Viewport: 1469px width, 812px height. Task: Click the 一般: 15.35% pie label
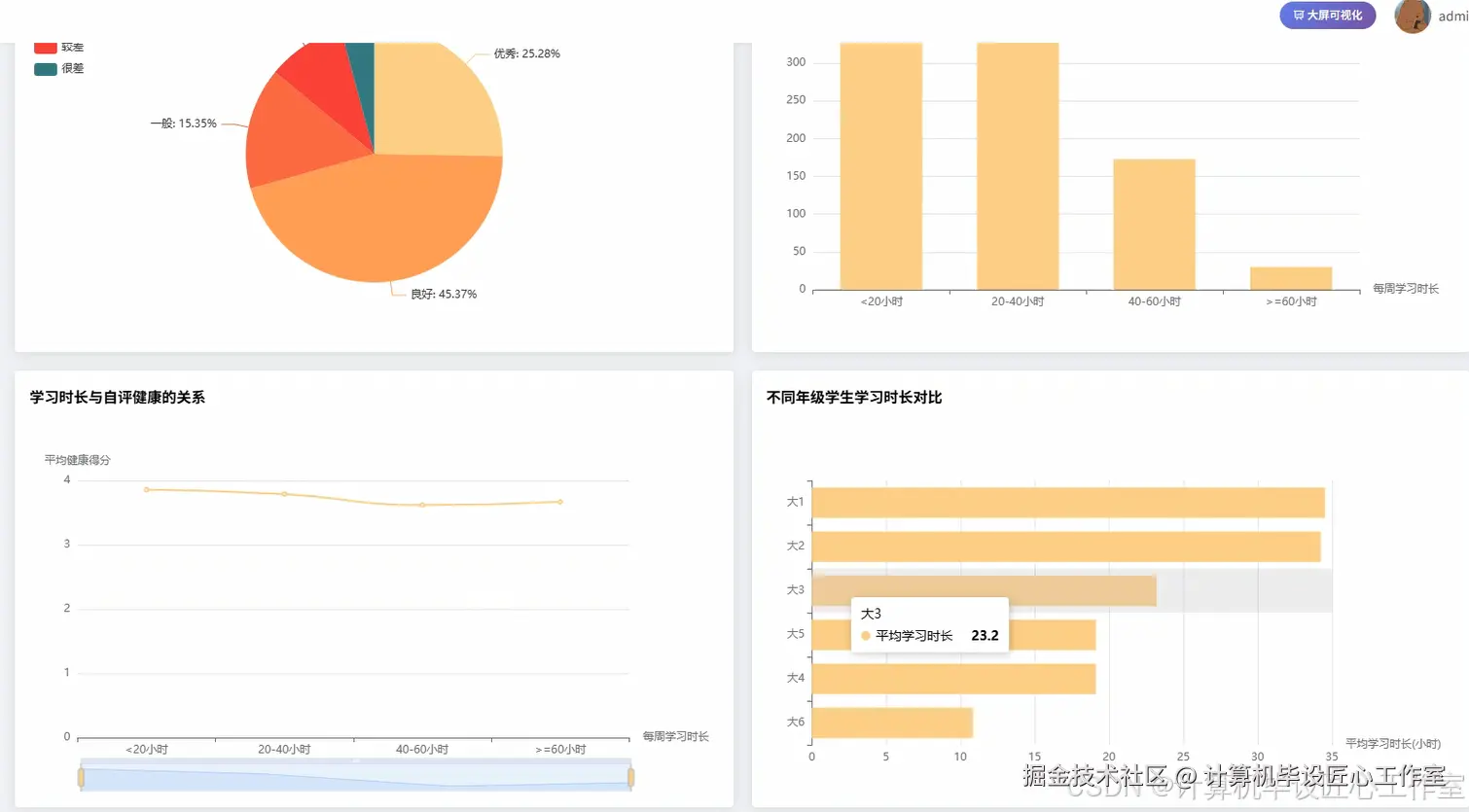(183, 124)
